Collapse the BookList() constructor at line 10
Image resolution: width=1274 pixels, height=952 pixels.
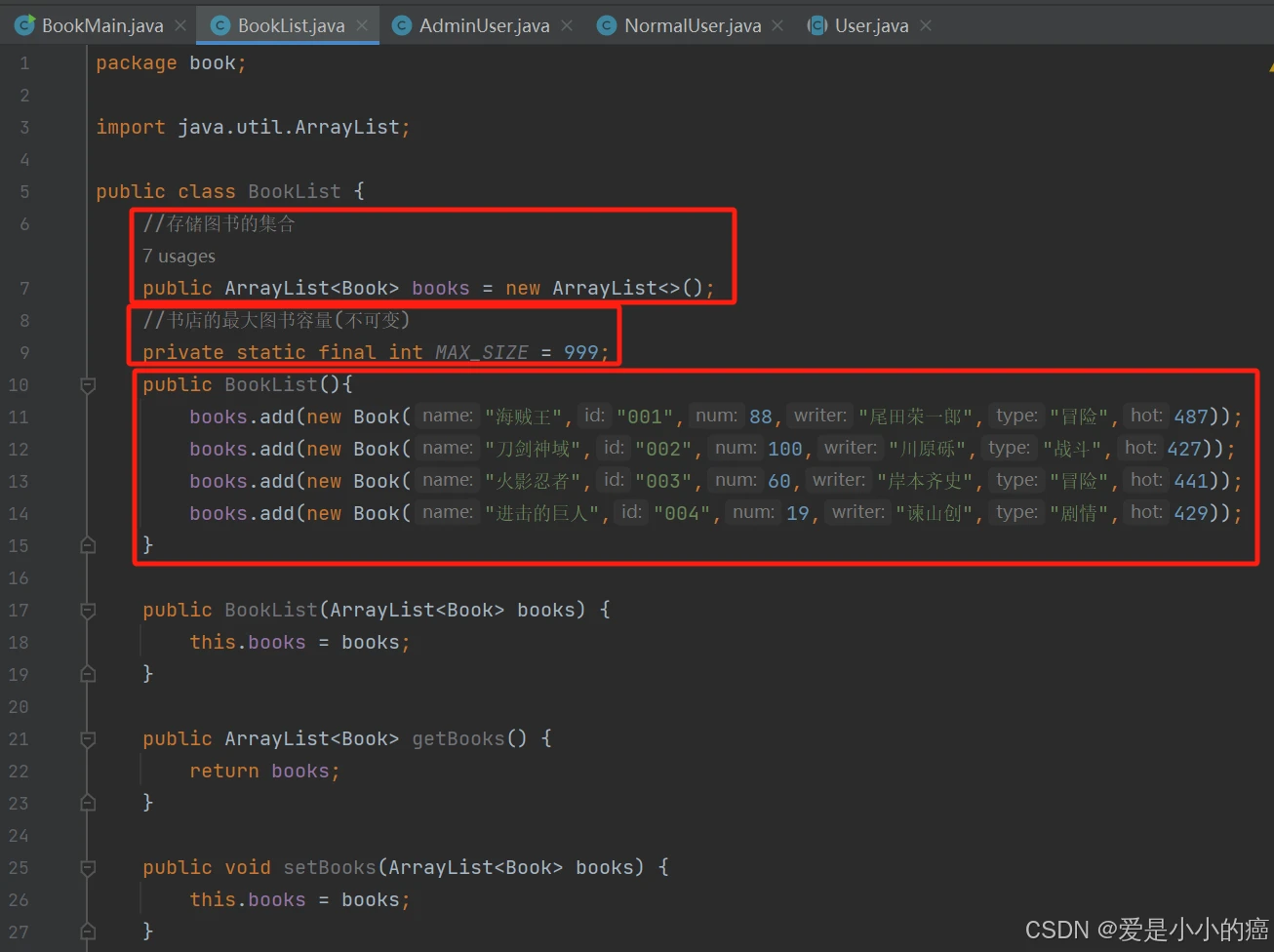88,385
